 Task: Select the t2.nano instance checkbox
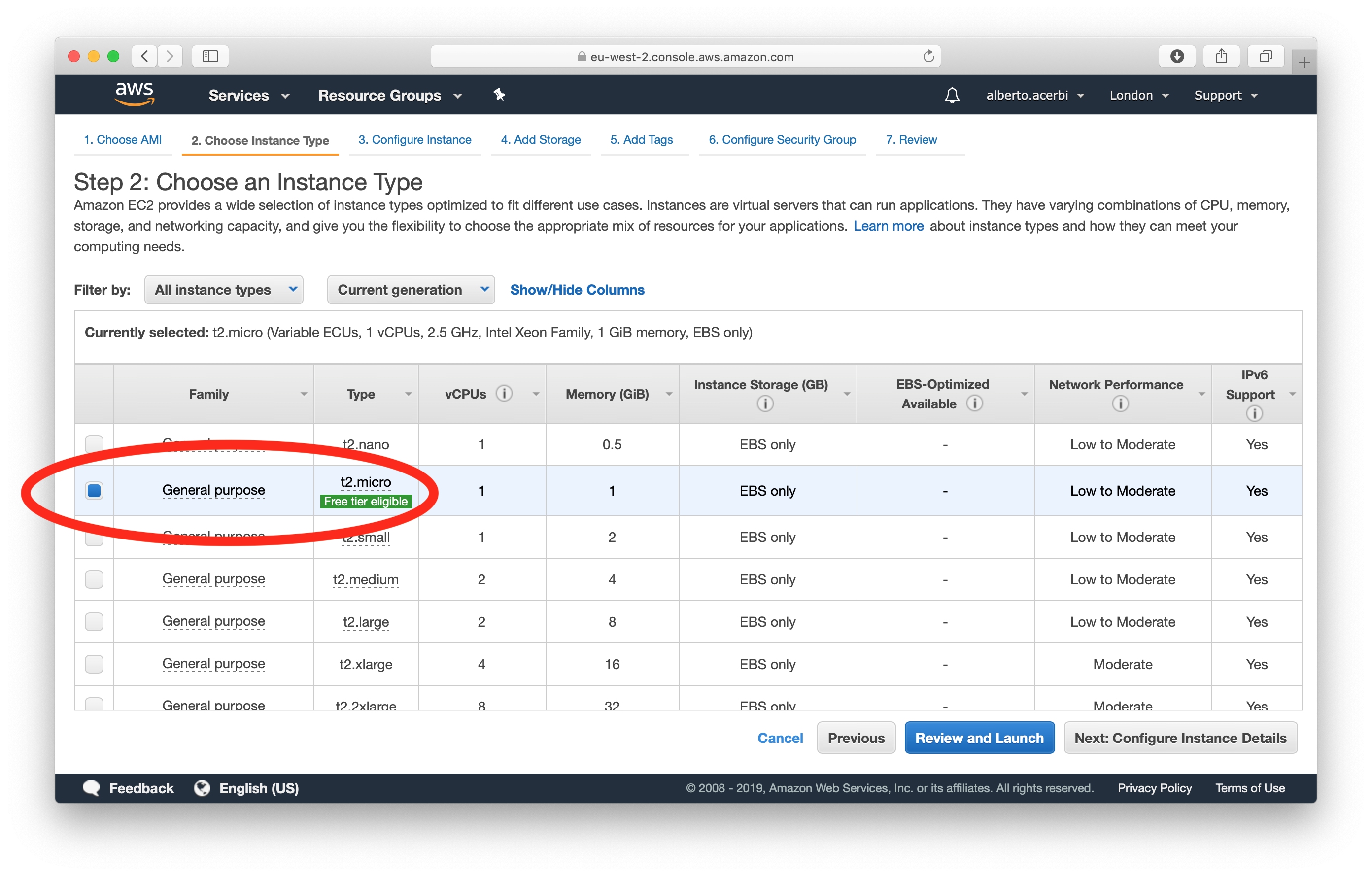tap(94, 444)
